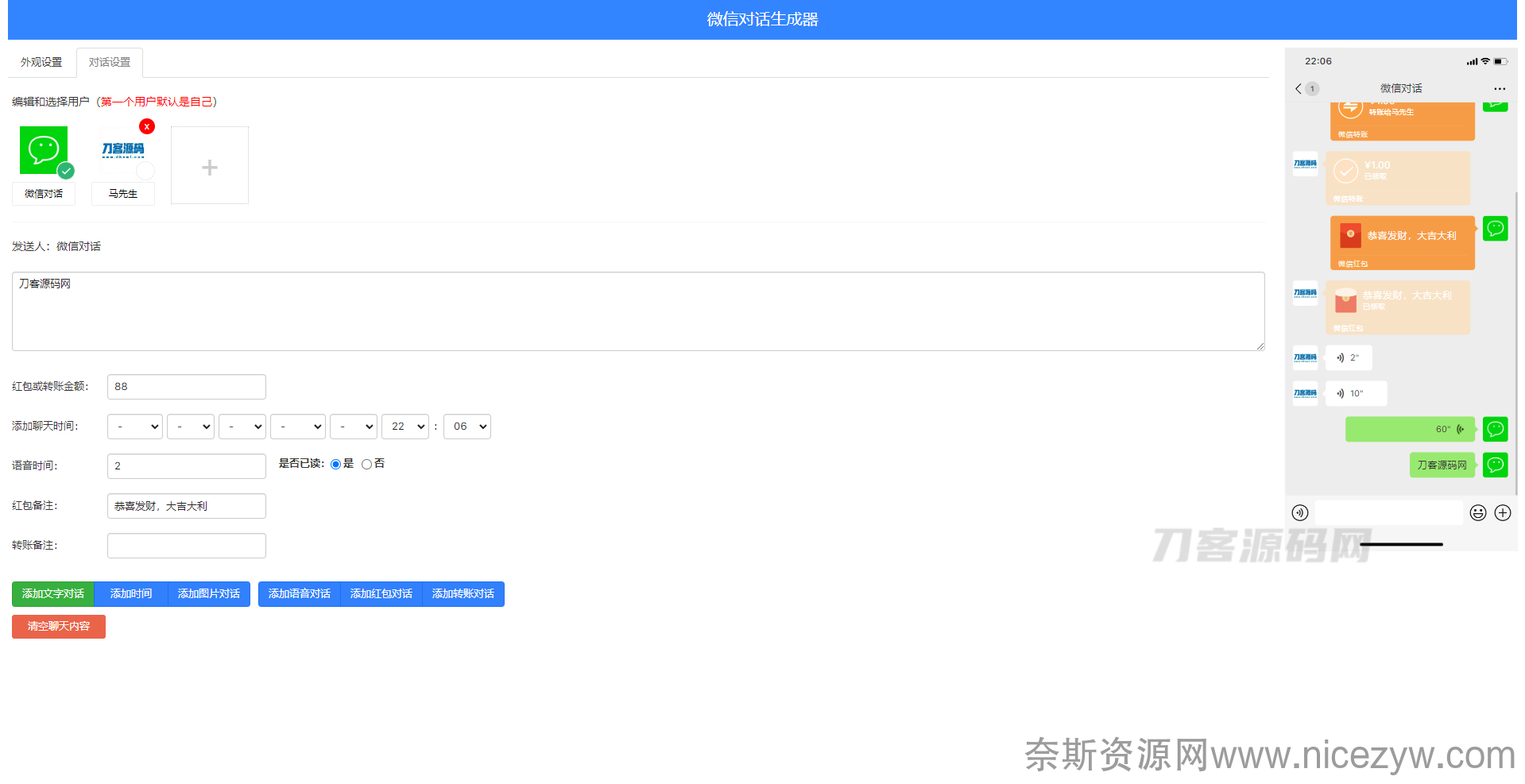This screenshot has height=784, width=1525.
Task: Tap the plus icon in phone chat bar
Action: (1503, 513)
